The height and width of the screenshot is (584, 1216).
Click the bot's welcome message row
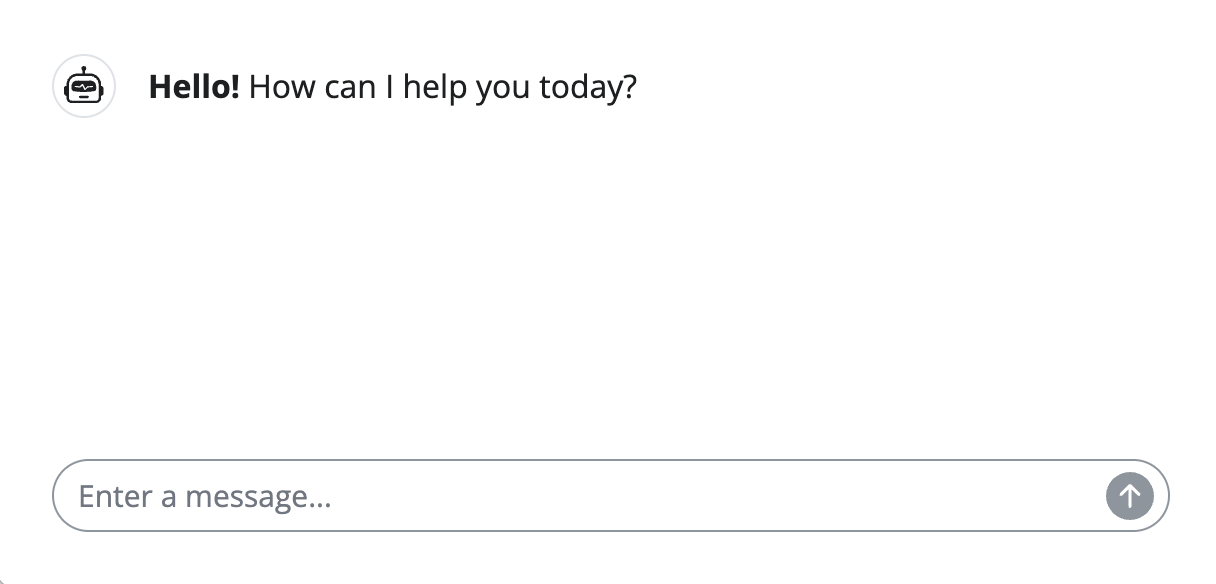pyautogui.click(x=392, y=87)
